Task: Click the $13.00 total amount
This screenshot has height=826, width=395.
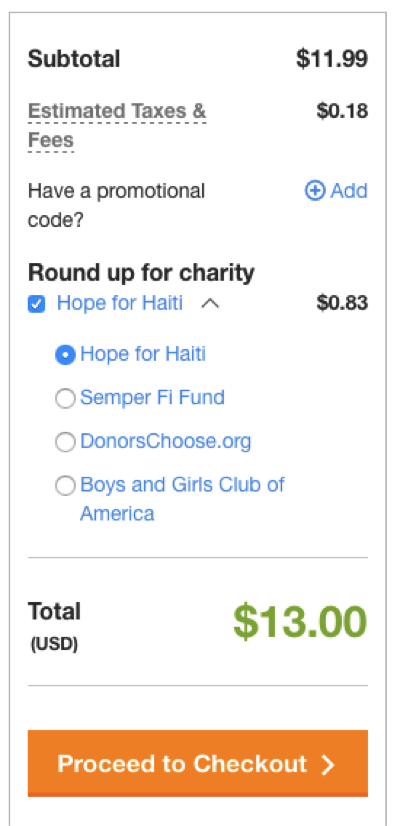Action: point(300,622)
